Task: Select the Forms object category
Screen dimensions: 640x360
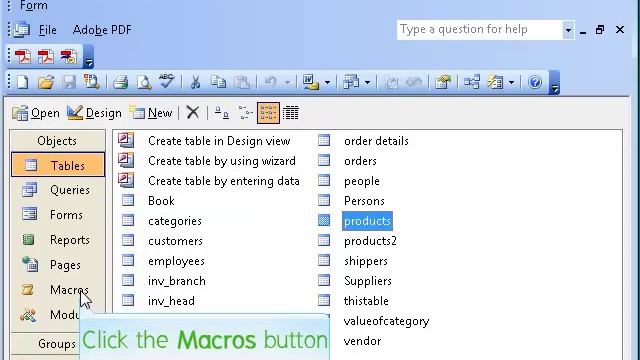Action: coord(58,215)
